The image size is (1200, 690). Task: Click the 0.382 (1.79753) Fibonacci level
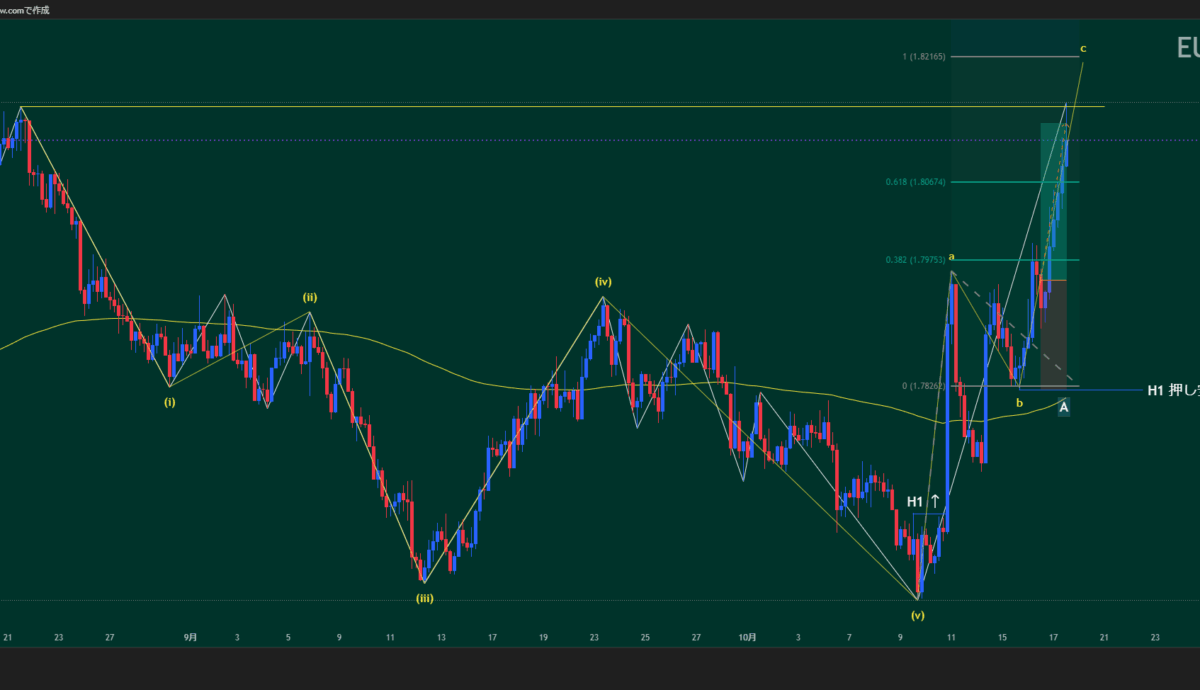[x=915, y=260]
